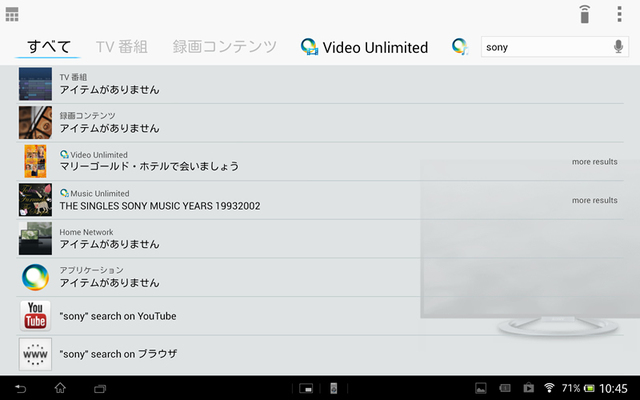Click the search field containing sony

coord(546,47)
